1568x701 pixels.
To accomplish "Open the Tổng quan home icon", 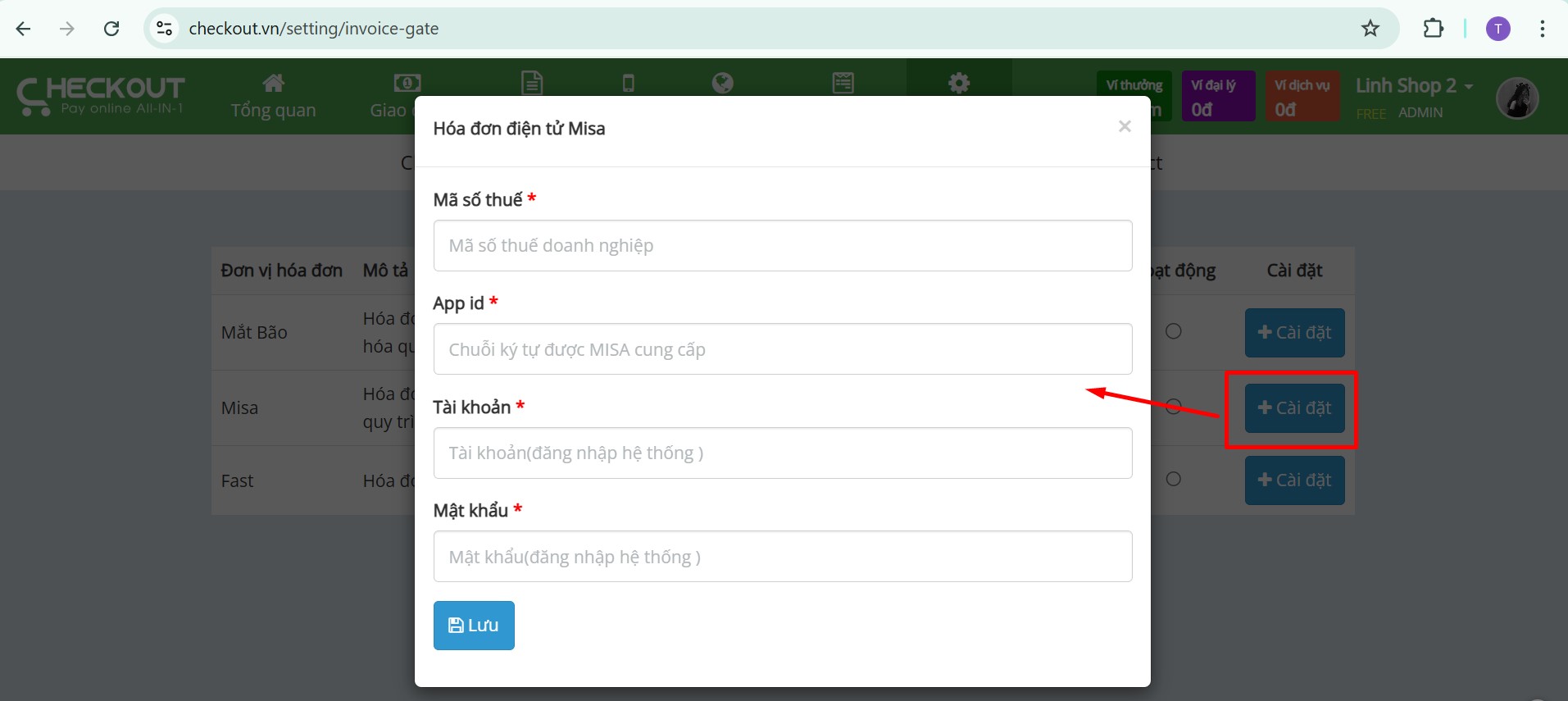I will coord(273,83).
